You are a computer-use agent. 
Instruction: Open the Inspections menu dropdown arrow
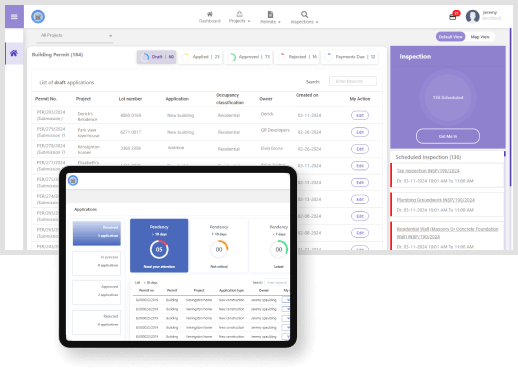click(x=317, y=22)
